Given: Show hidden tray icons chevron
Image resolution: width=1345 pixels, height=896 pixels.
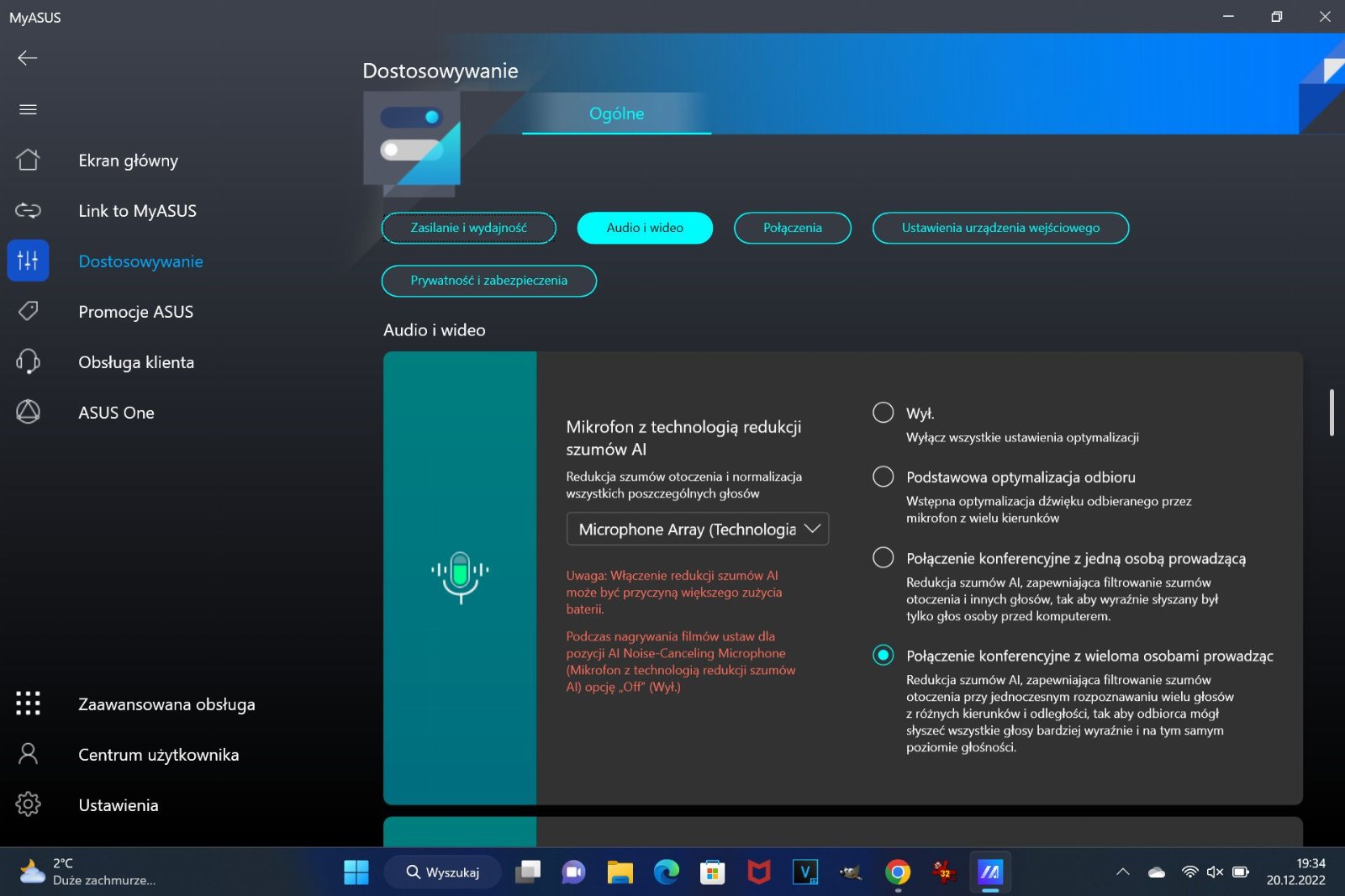Looking at the screenshot, I should tap(1122, 872).
